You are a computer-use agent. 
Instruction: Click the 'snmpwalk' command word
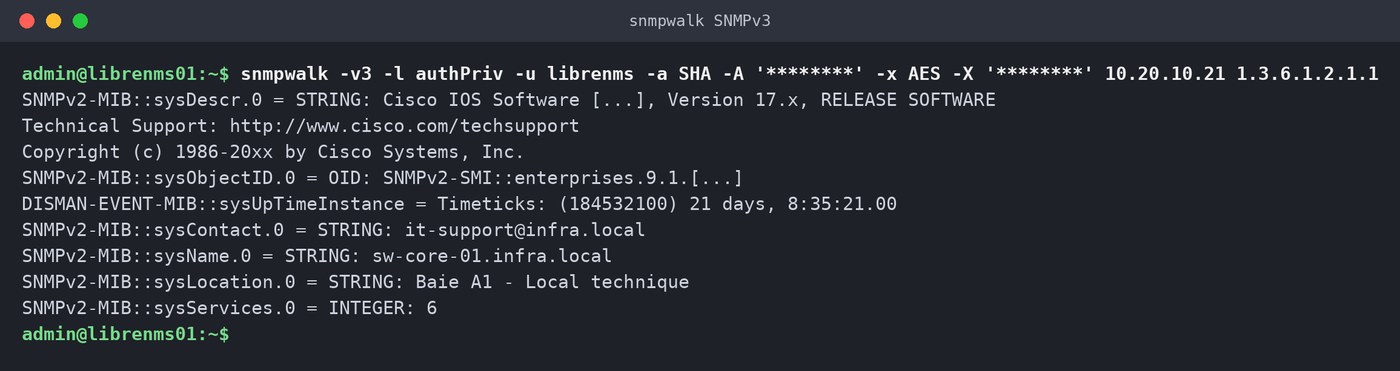[284, 74]
